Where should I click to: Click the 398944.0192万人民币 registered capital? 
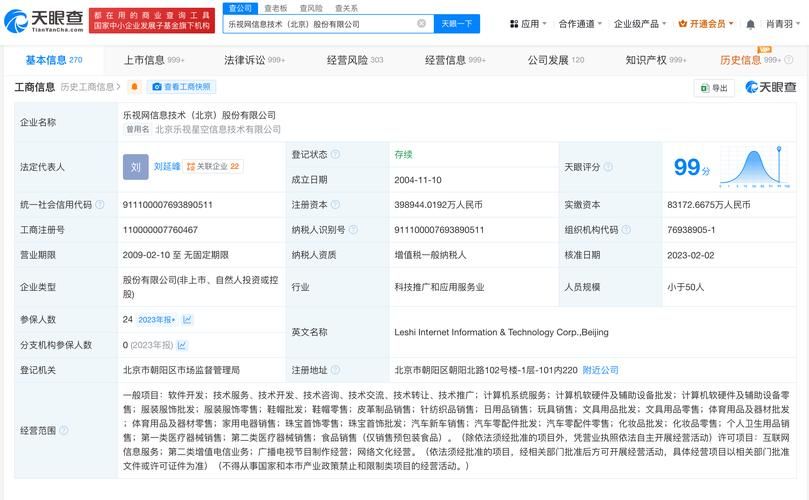pyautogui.click(x=438, y=204)
